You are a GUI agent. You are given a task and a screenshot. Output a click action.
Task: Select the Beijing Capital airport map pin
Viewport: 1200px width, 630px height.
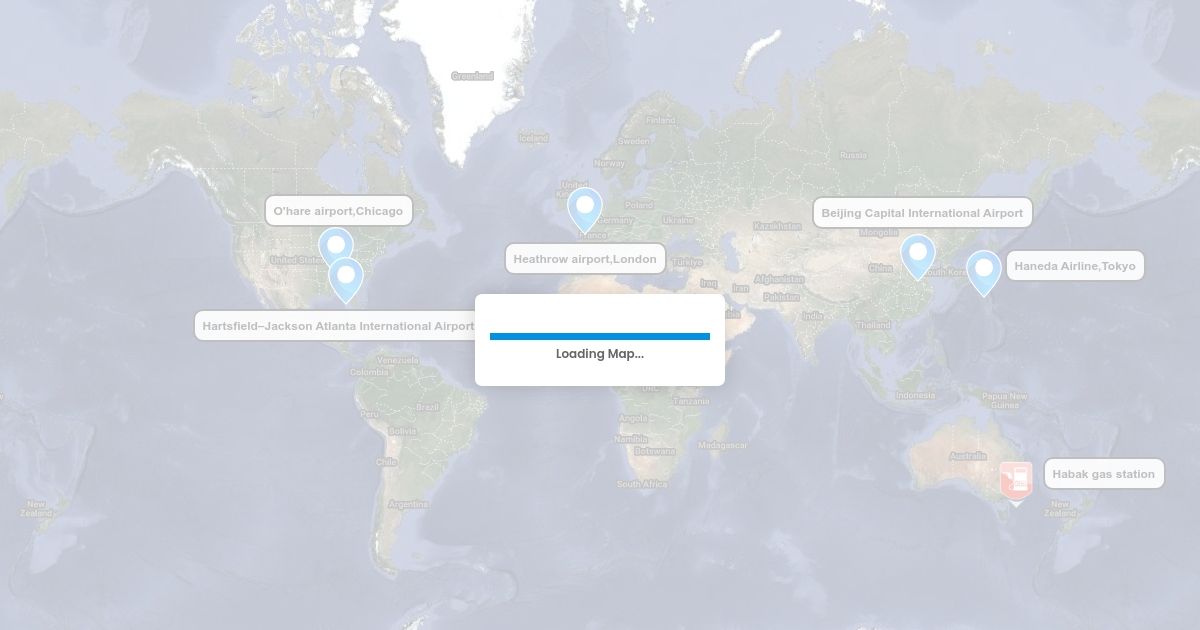click(x=918, y=256)
